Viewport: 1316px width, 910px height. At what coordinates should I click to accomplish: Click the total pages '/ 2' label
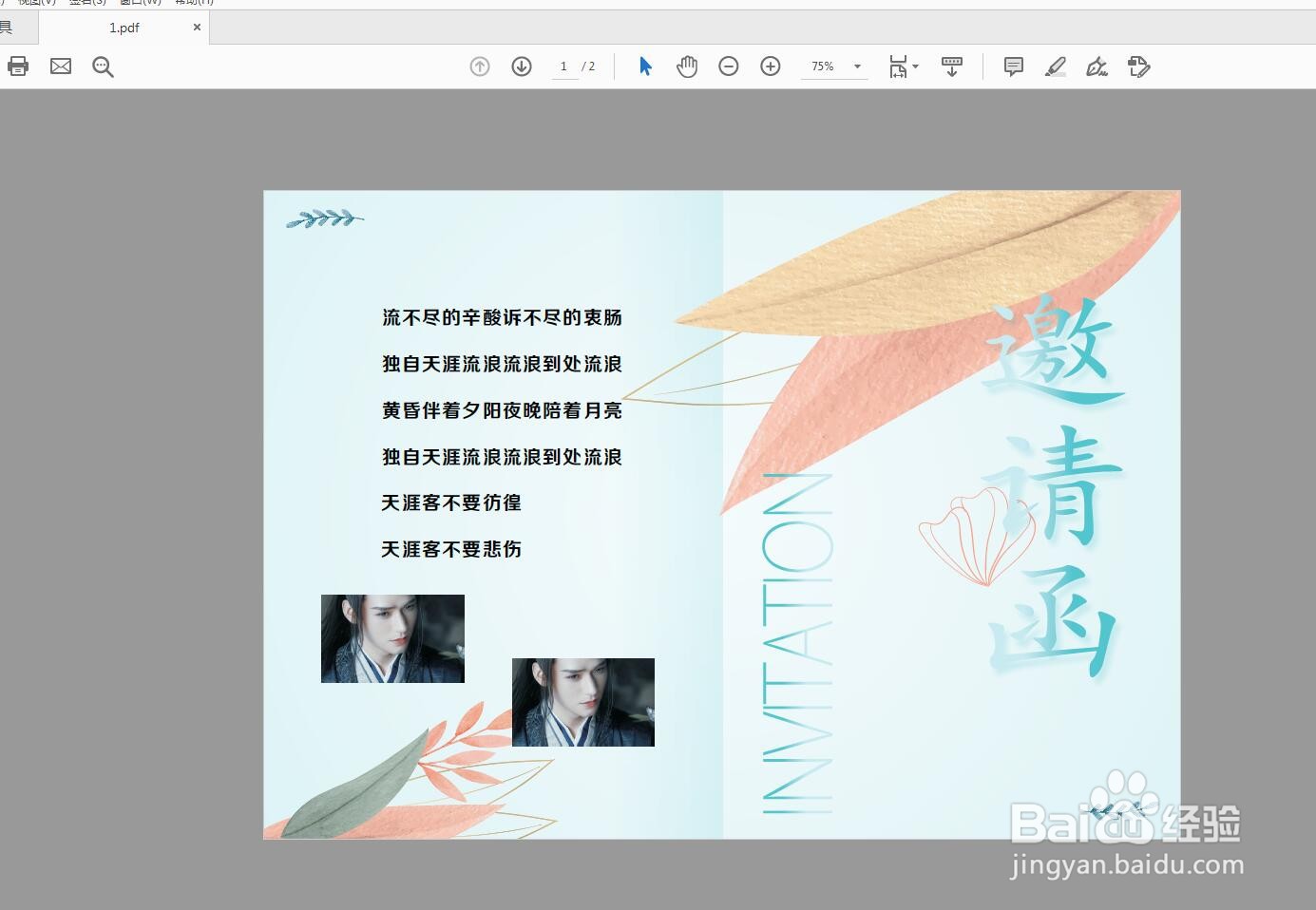point(589,66)
